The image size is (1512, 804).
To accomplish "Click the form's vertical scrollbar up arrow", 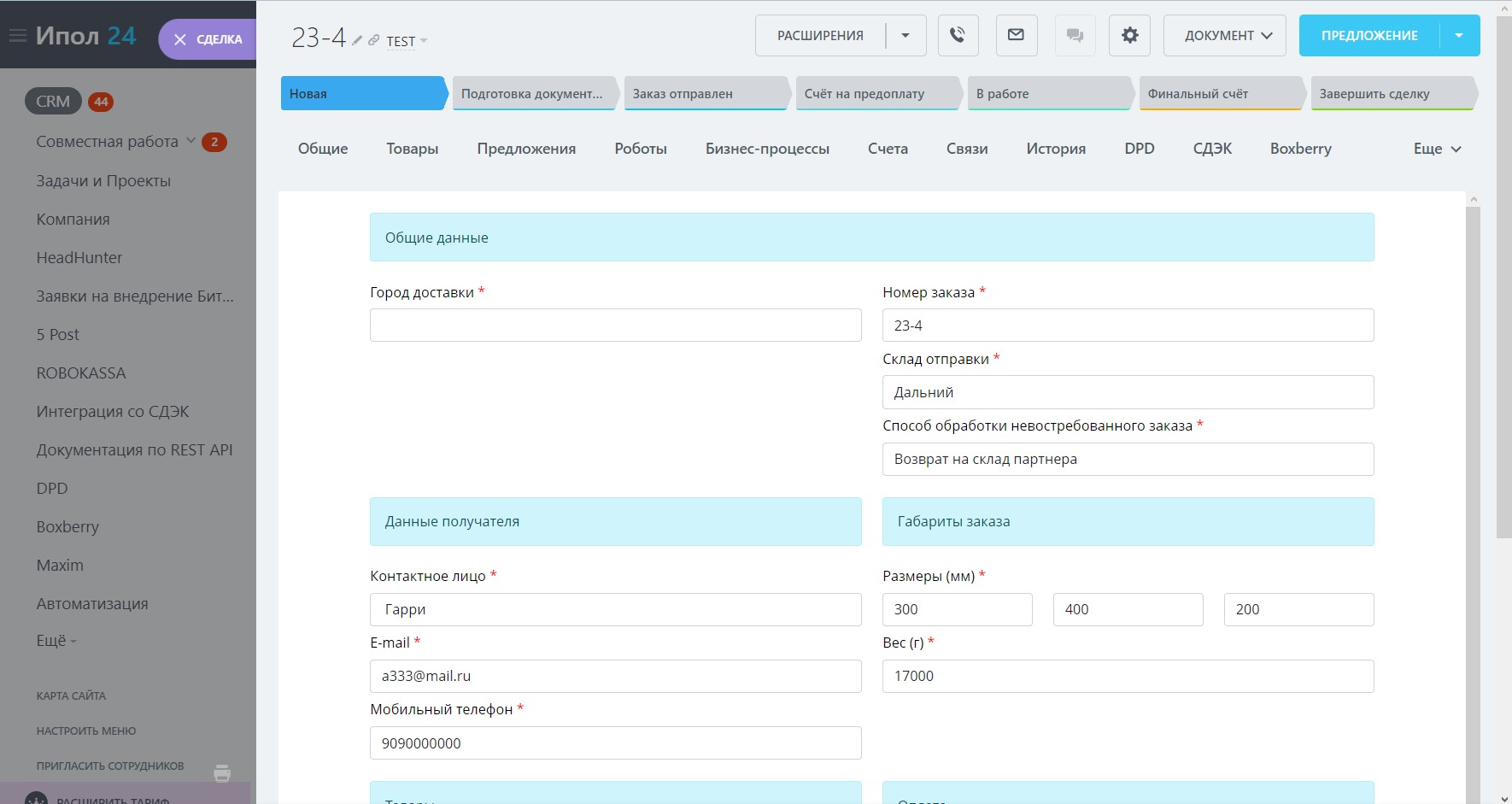I will (x=1473, y=199).
